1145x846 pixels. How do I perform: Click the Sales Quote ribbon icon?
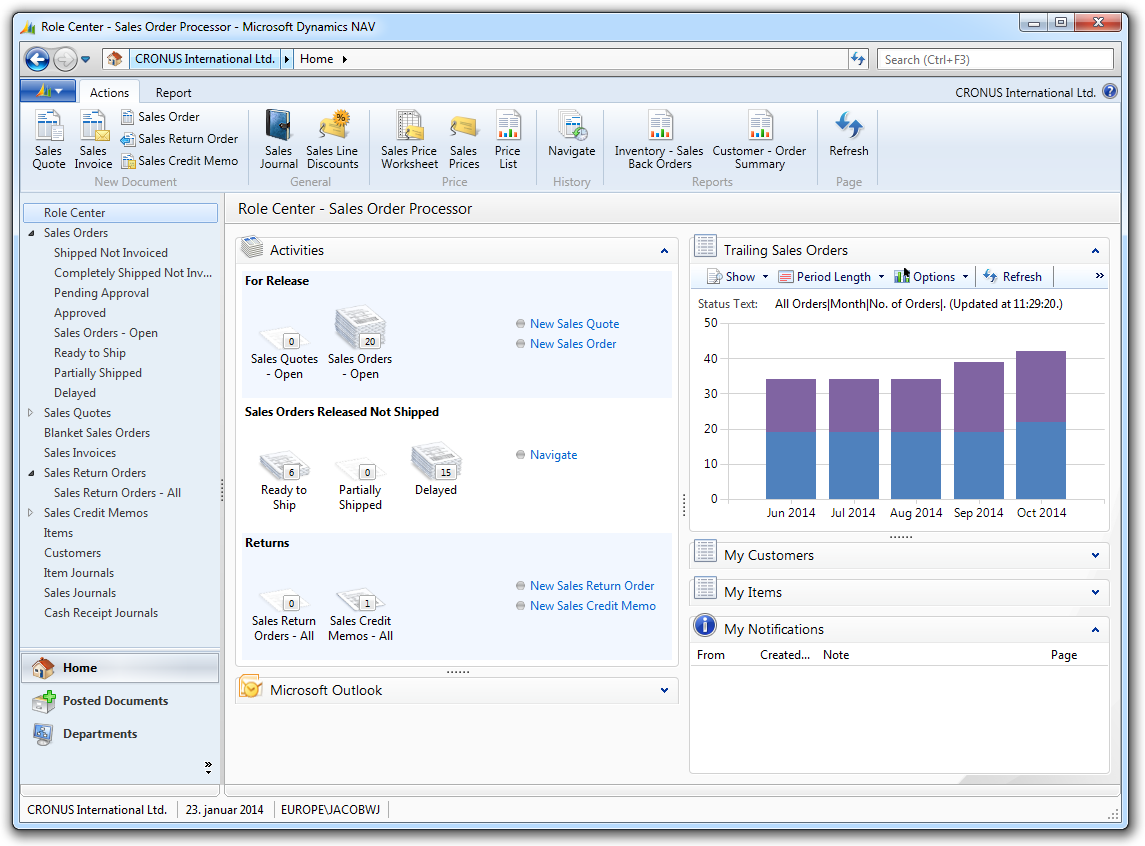48,138
